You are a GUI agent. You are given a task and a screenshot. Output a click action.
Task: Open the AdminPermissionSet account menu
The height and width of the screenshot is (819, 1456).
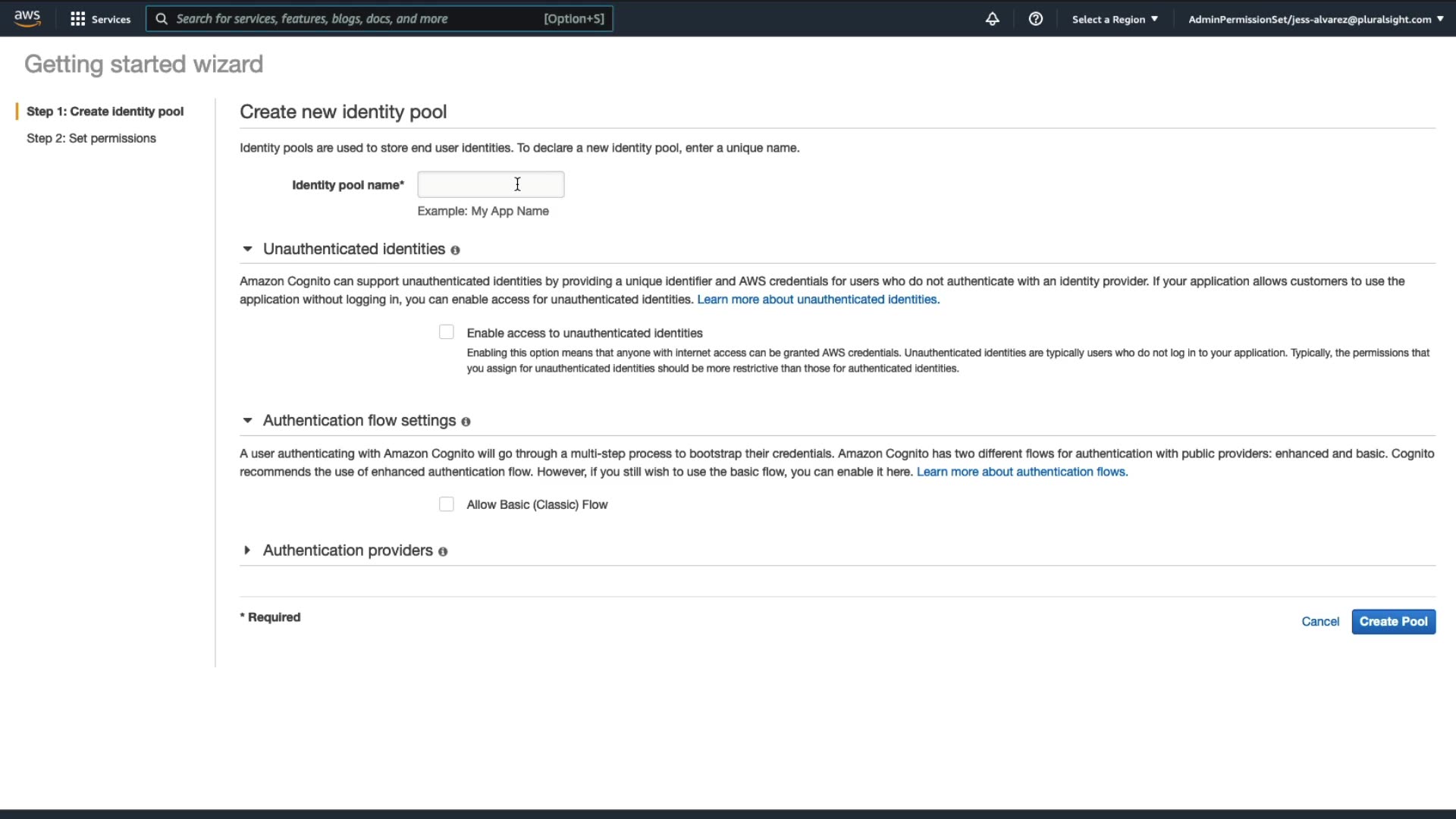(1315, 19)
